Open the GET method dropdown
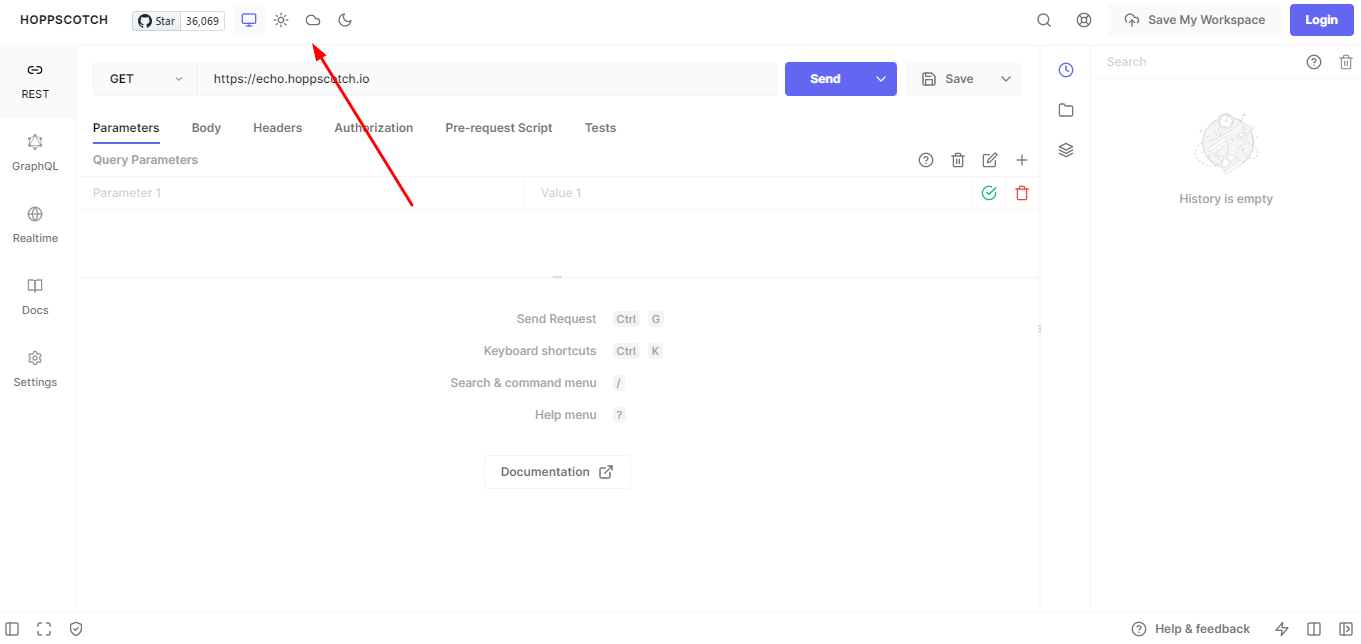 pyautogui.click(x=145, y=79)
